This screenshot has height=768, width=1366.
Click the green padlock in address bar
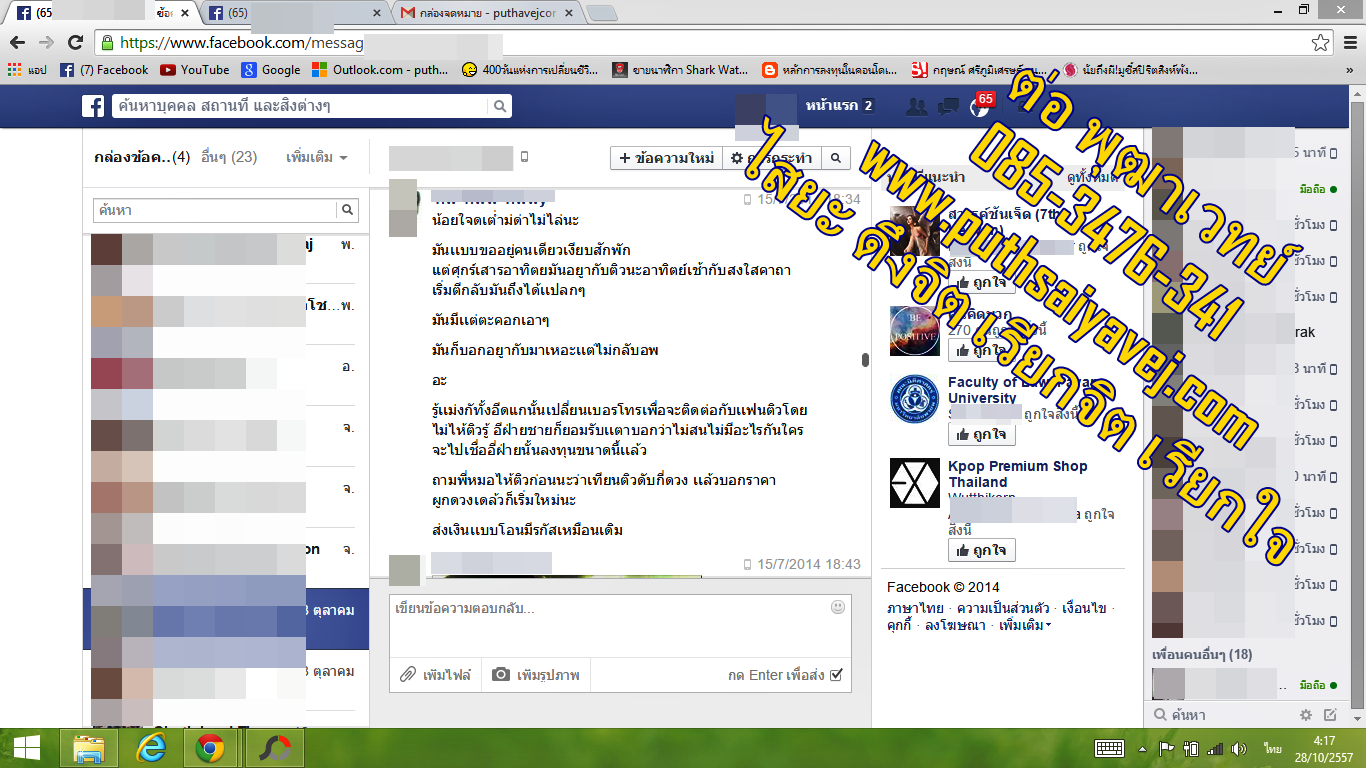tap(107, 43)
